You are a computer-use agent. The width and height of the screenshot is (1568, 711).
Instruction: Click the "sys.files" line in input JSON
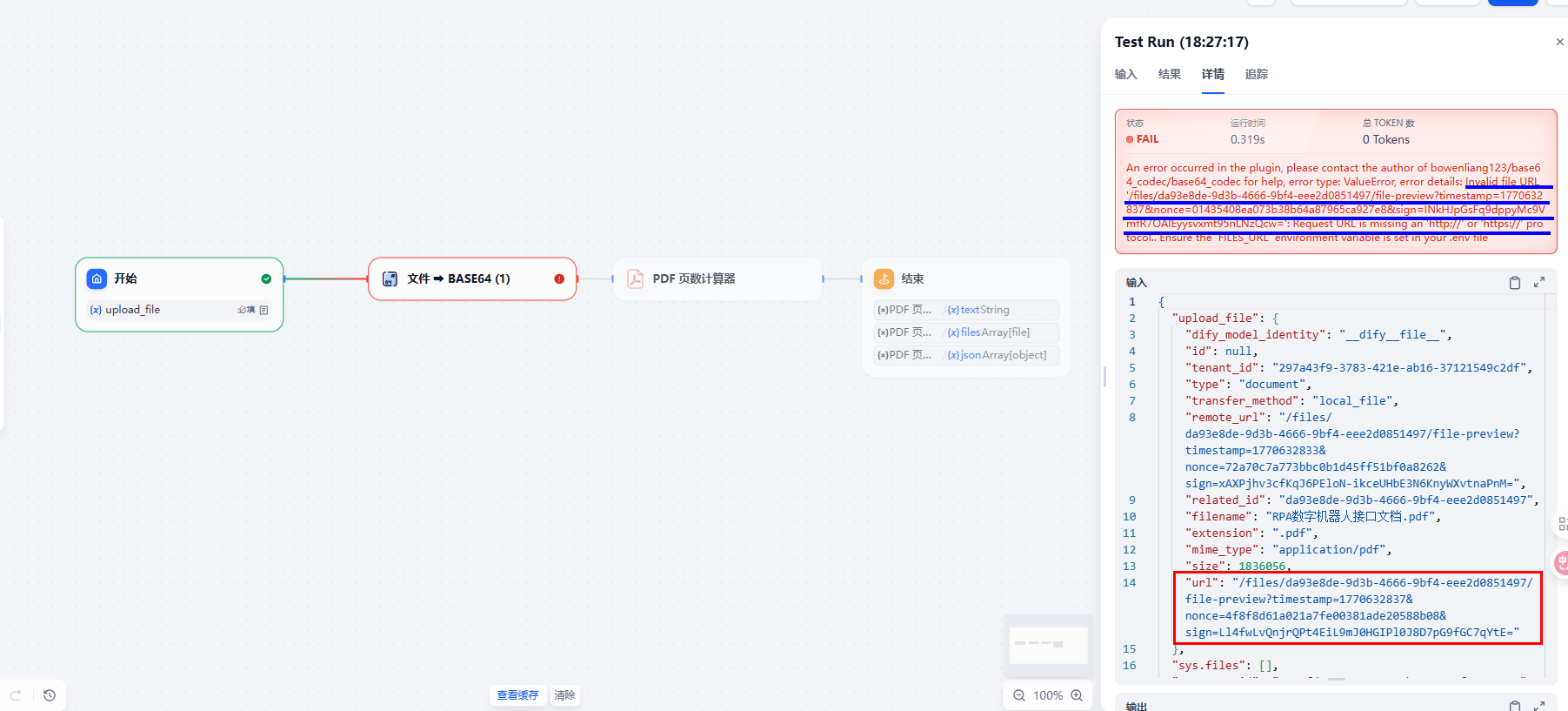[1225, 666]
